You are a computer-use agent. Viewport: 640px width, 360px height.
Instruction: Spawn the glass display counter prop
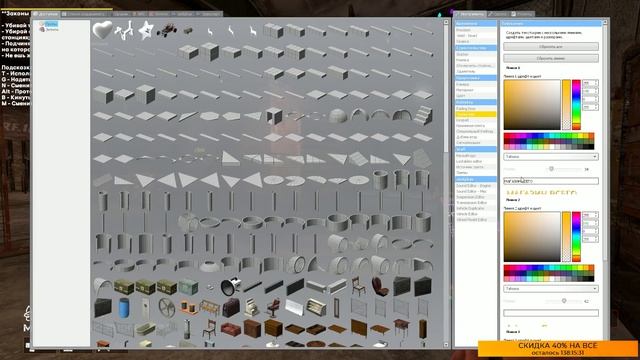[316, 307]
